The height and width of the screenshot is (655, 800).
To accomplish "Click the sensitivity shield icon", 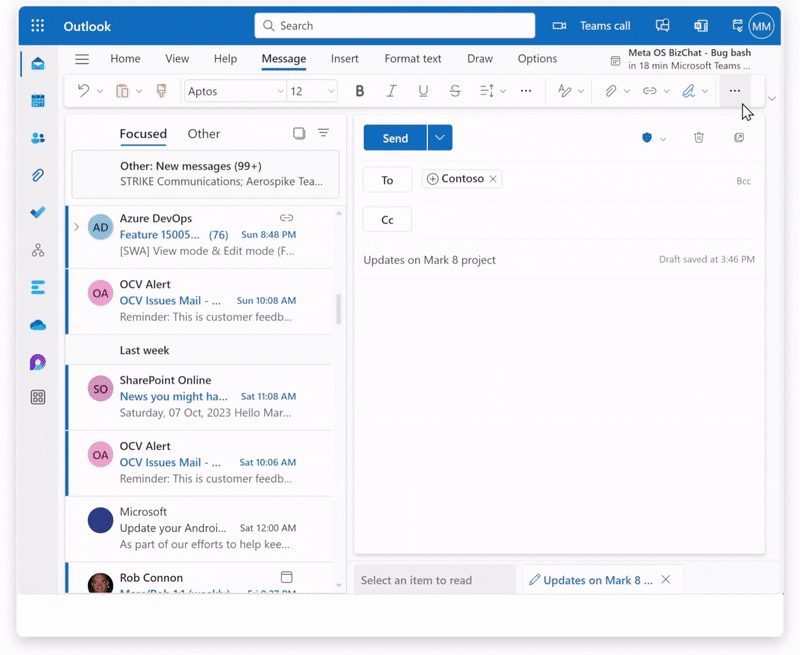I will [x=647, y=137].
